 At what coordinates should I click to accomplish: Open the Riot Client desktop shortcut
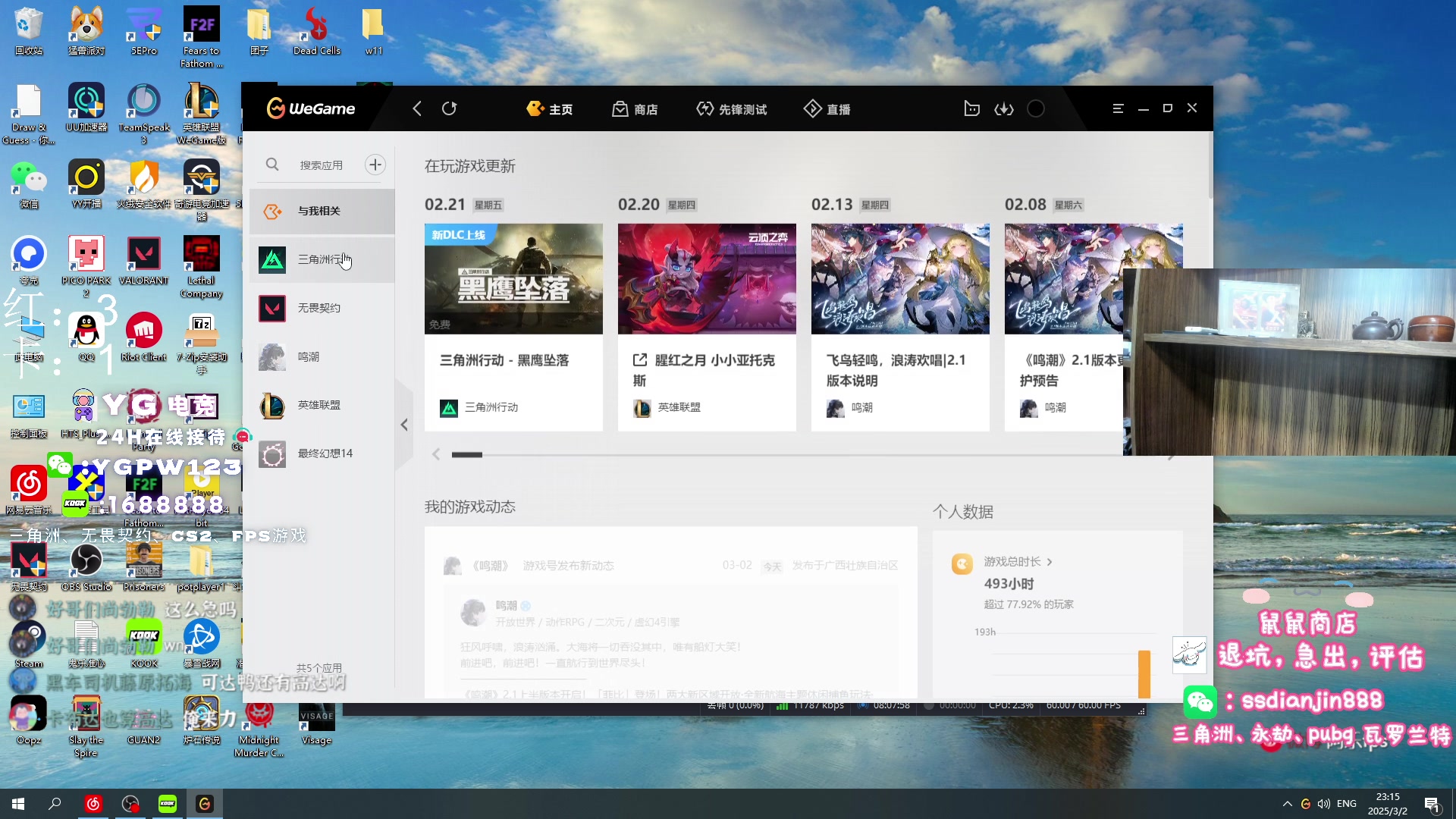143,337
